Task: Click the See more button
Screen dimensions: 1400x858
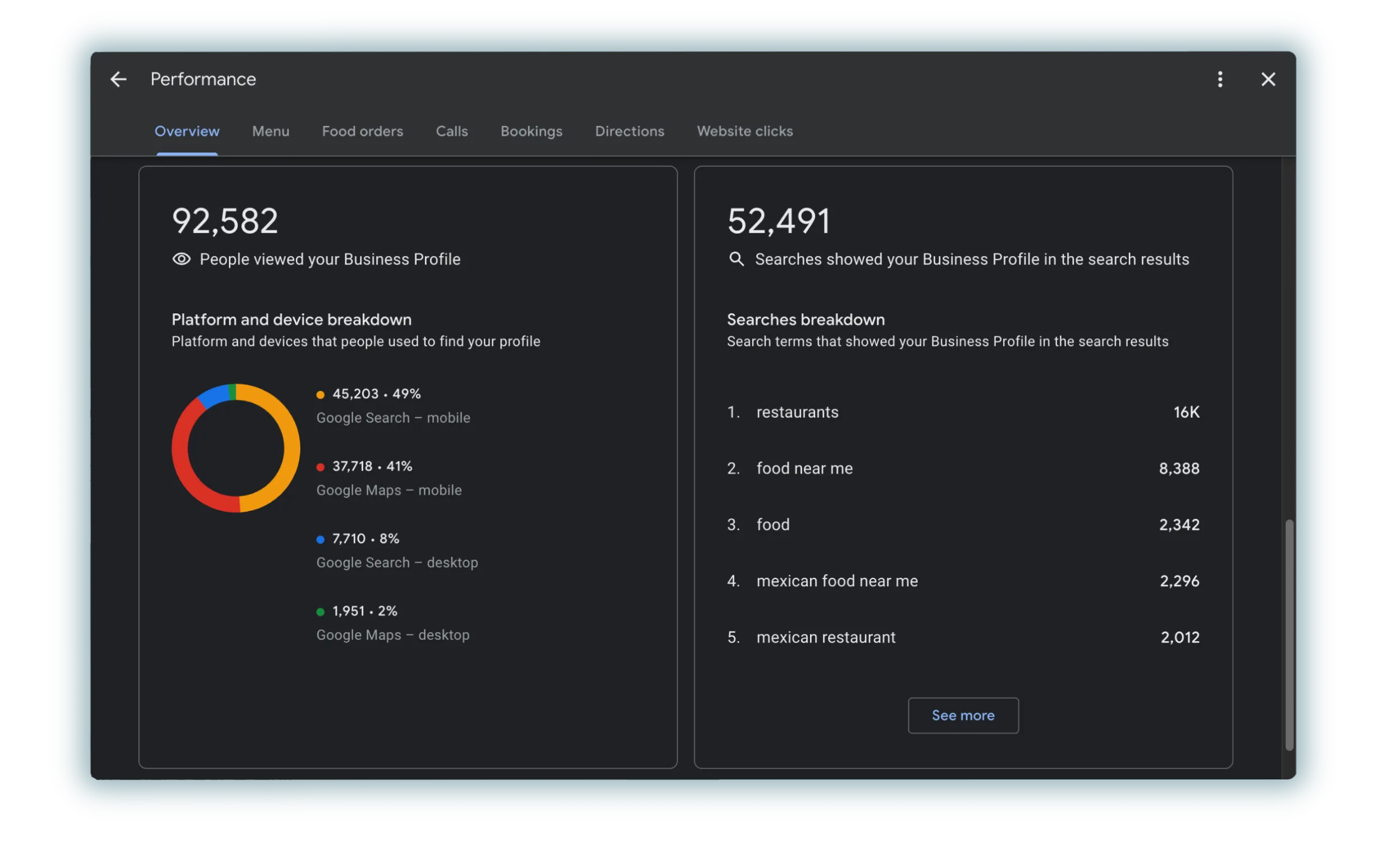Action: (963, 715)
